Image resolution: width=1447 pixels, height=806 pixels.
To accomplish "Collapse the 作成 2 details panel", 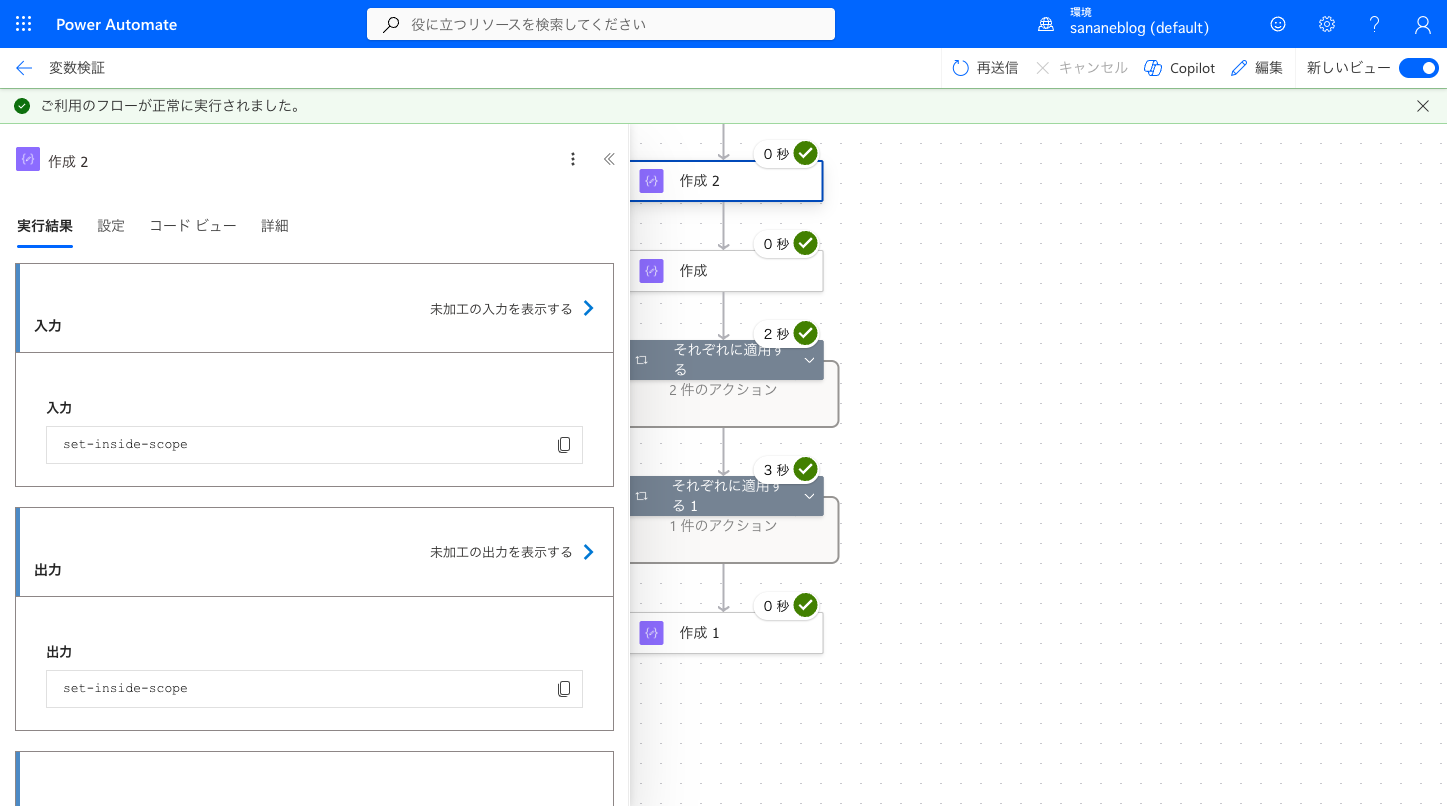I will pos(609,159).
